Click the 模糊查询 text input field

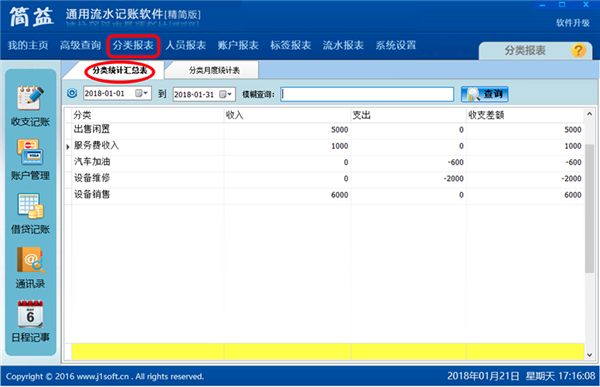click(367, 94)
